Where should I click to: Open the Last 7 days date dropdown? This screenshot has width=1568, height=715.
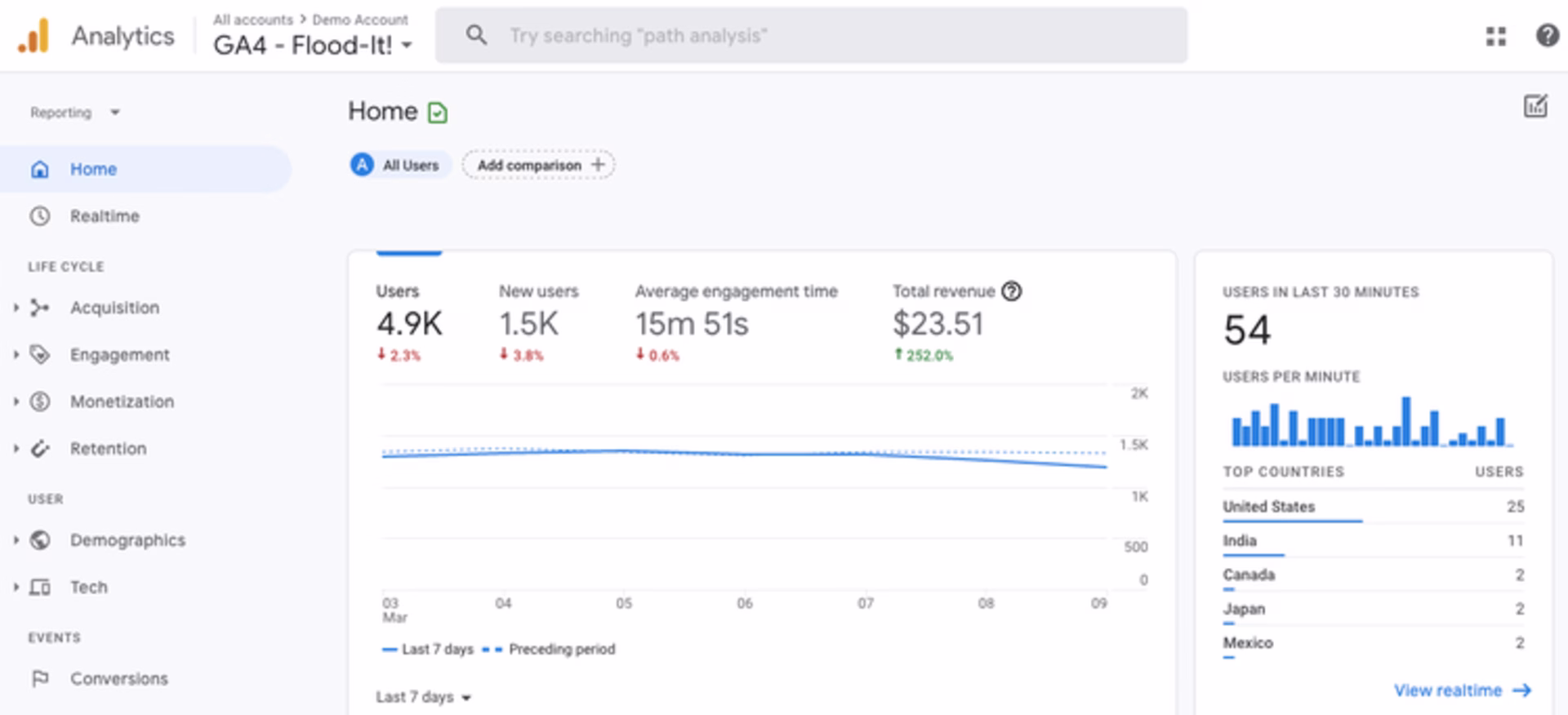pyautogui.click(x=423, y=697)
